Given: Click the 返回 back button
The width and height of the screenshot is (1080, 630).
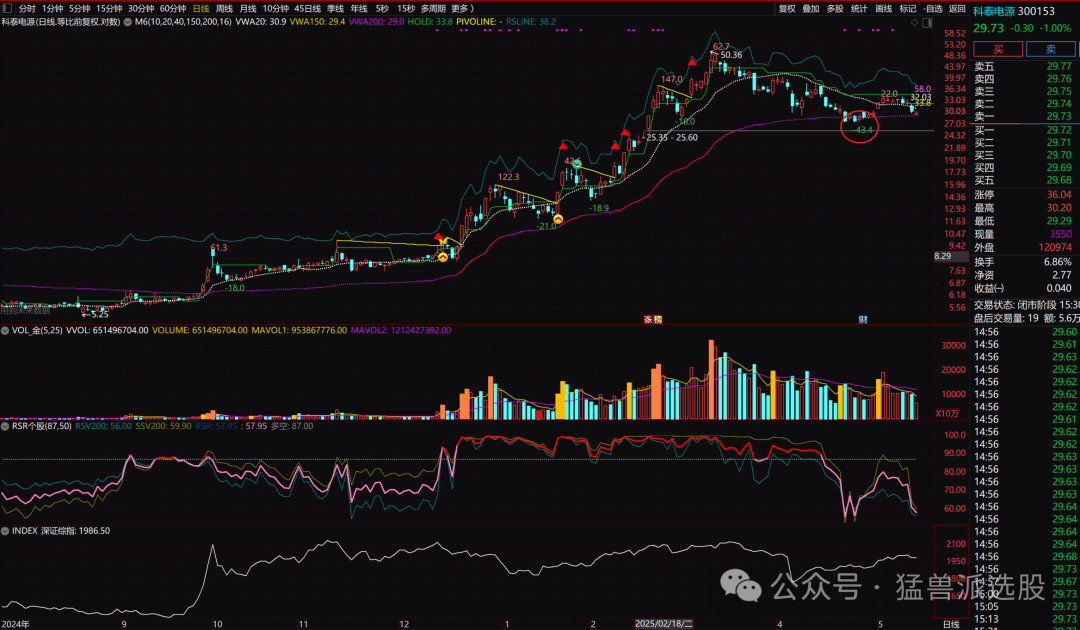Looking at the screenshot, I should point(957,8).
